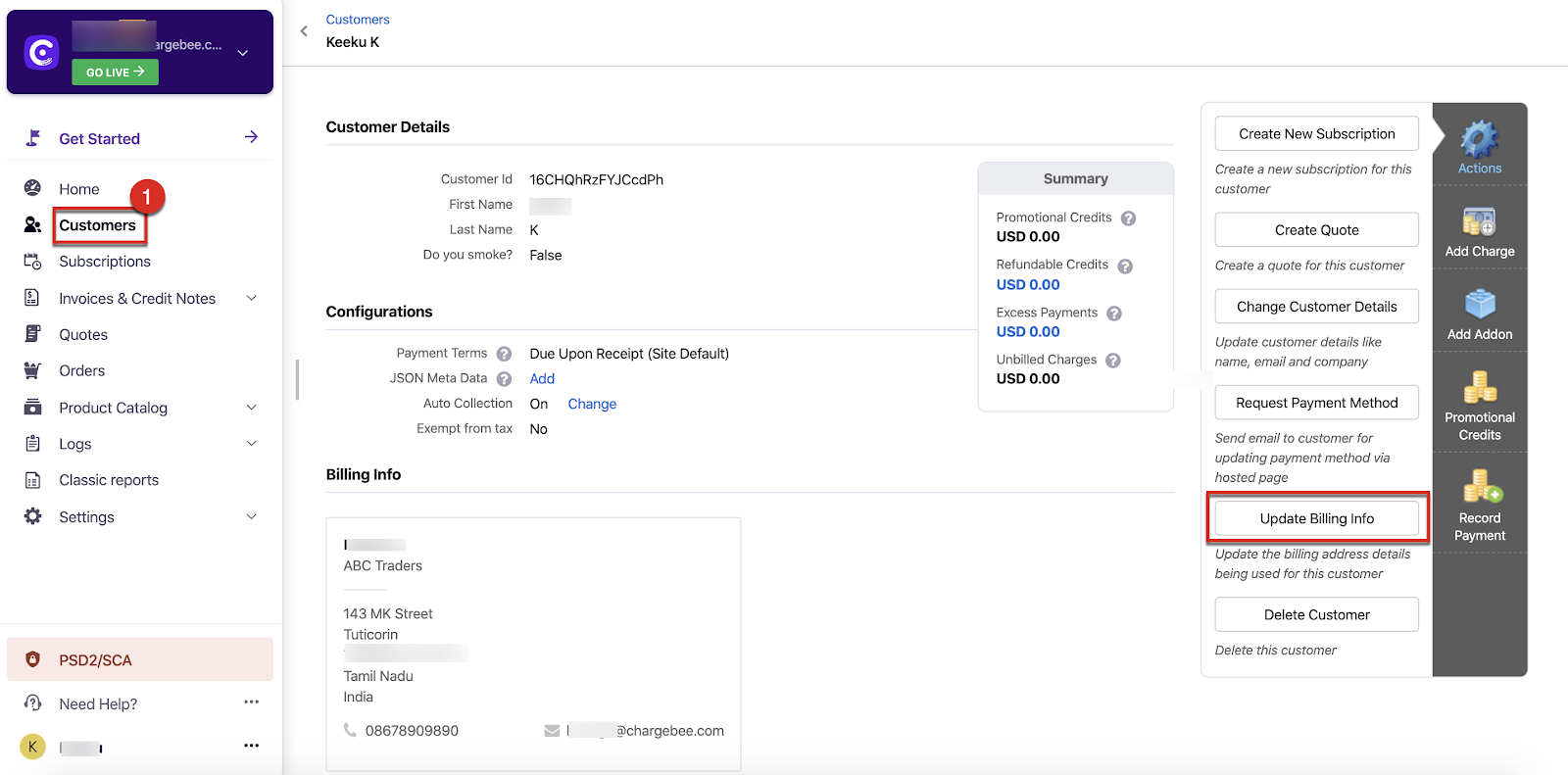Screen dimensions: 1568x775
Task: Open user profile more options menu
Action: tap(252, 746)
